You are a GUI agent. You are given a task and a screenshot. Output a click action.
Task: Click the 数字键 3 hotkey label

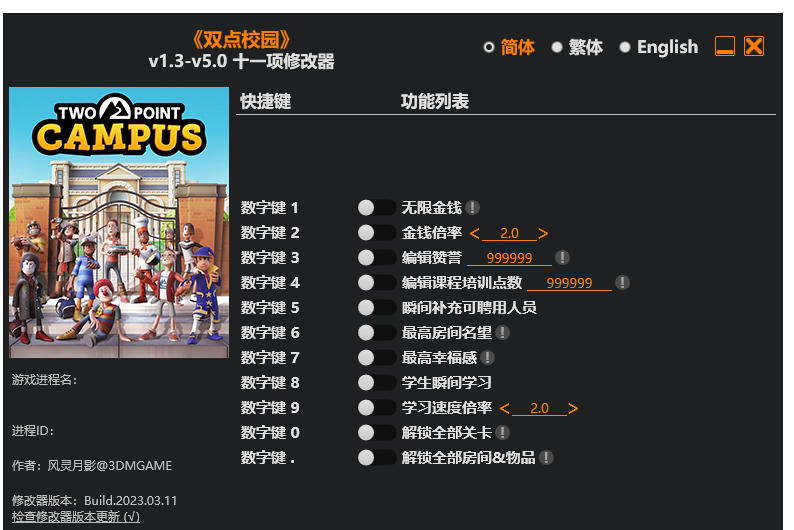[x=270, y=258]
